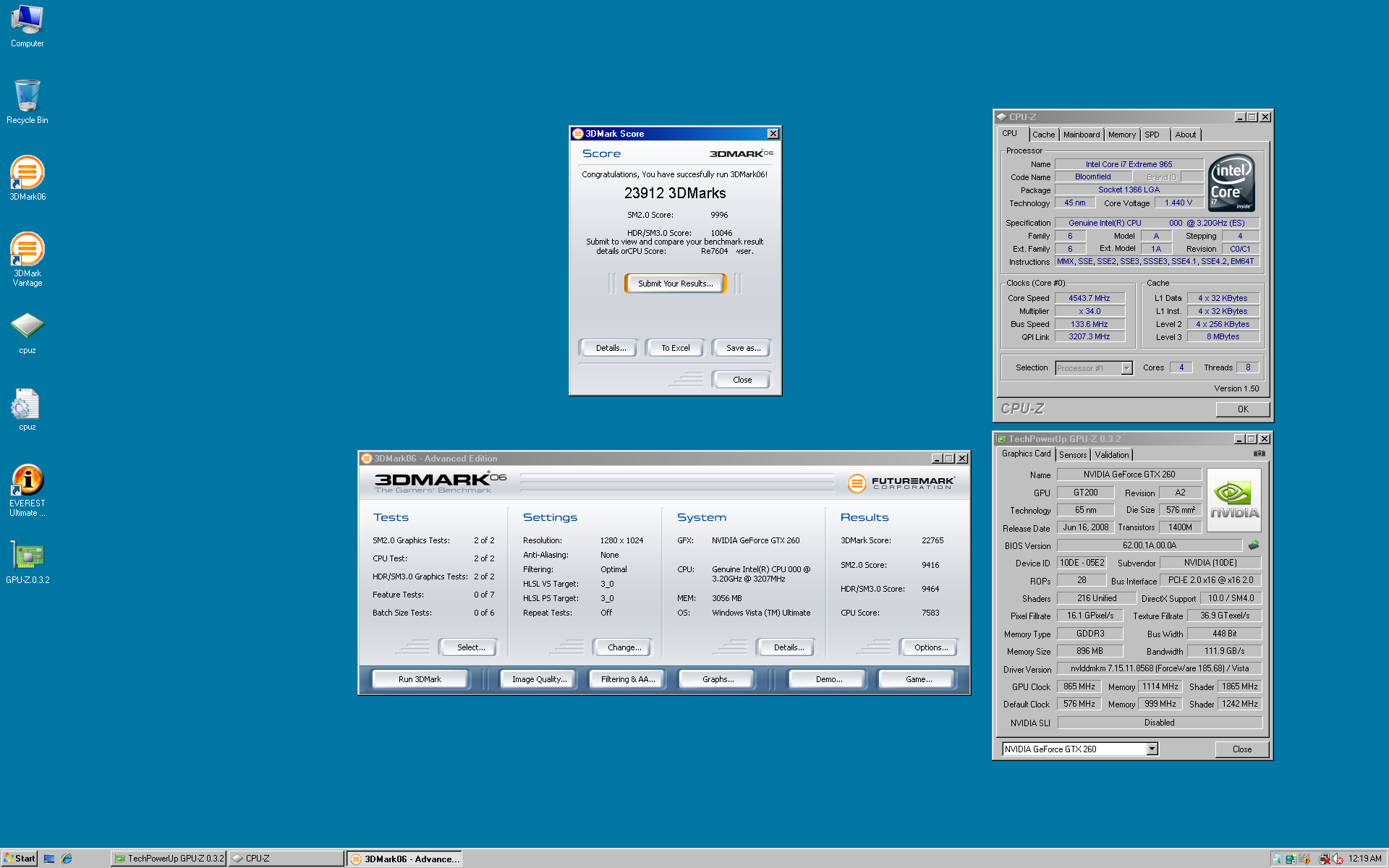Click the GPU-Z screenshot camera icon
The image size is (1389, 868).
1260,454
